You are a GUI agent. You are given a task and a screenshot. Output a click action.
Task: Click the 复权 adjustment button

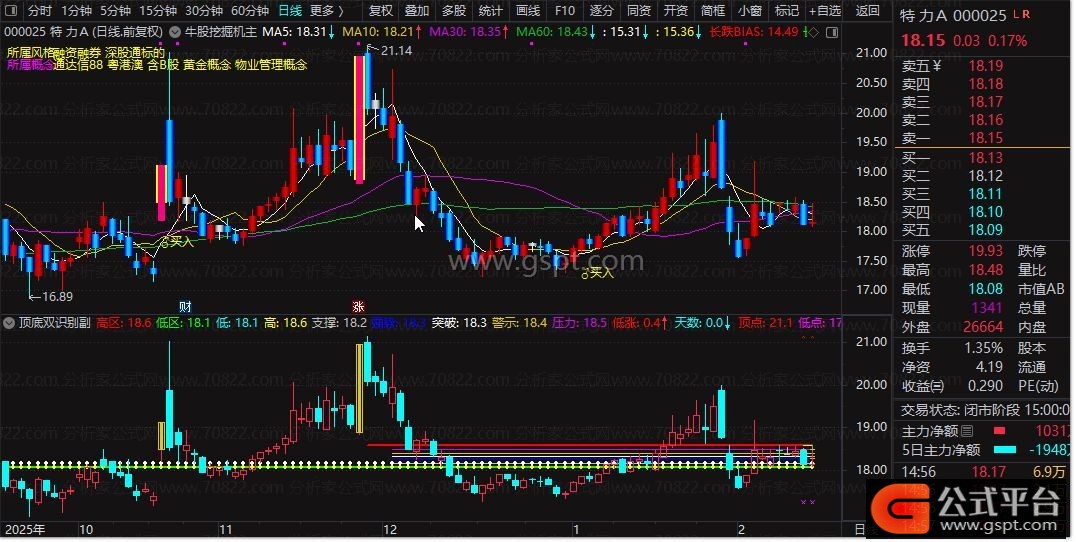point(381,11)
